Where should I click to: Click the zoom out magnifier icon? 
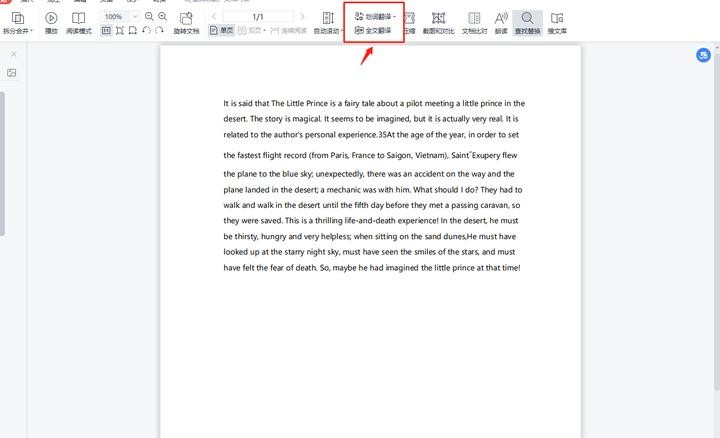(150, 17)
